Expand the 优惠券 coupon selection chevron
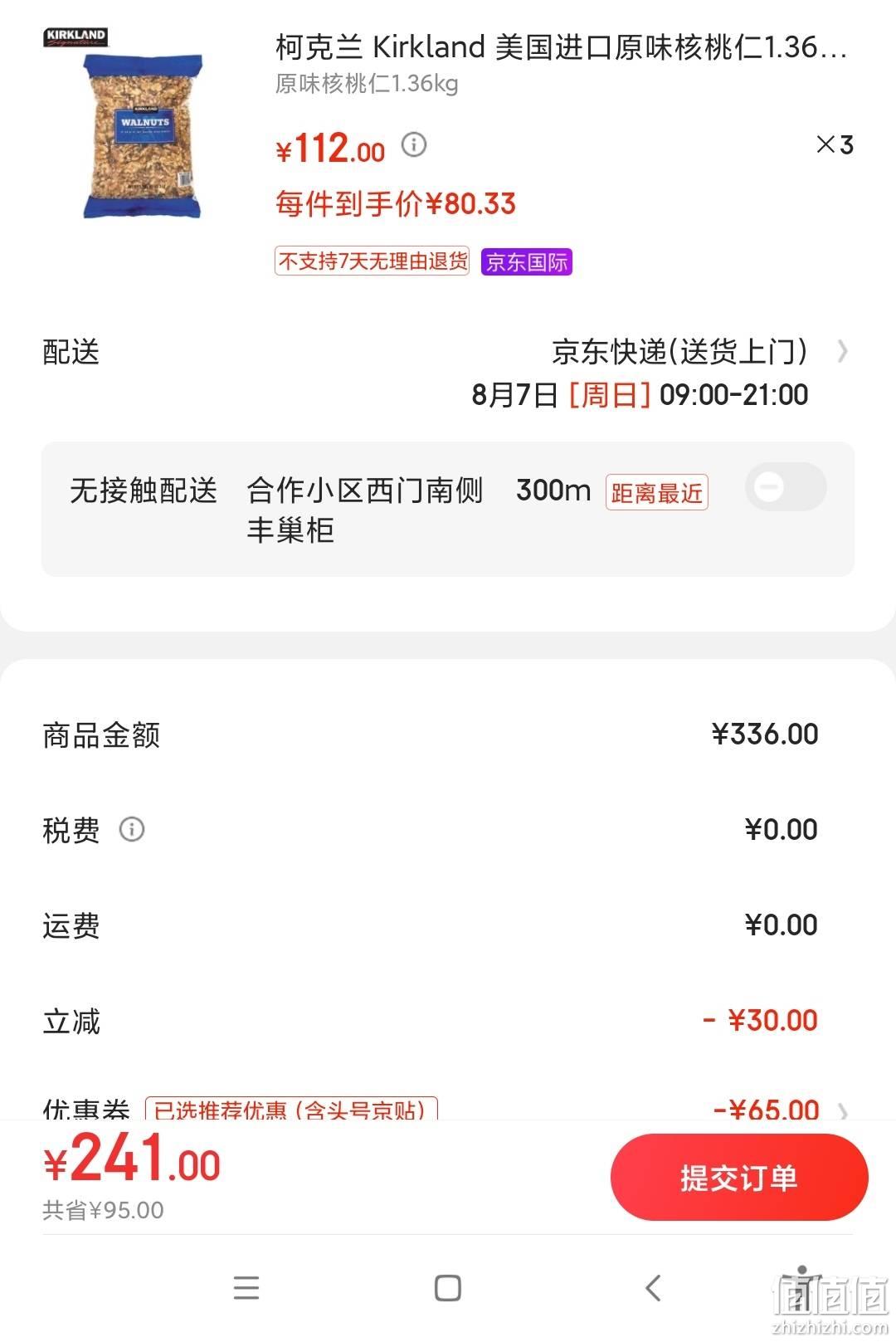 point(843,1110)
